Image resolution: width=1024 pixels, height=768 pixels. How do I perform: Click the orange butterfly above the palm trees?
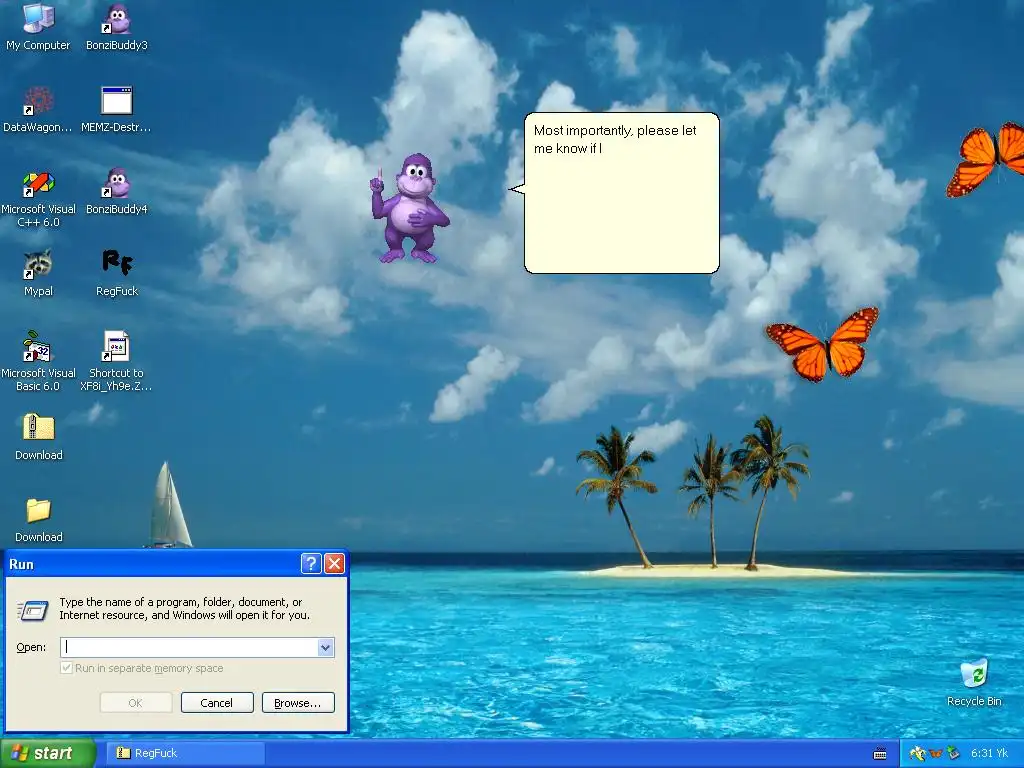coord(824,344)
